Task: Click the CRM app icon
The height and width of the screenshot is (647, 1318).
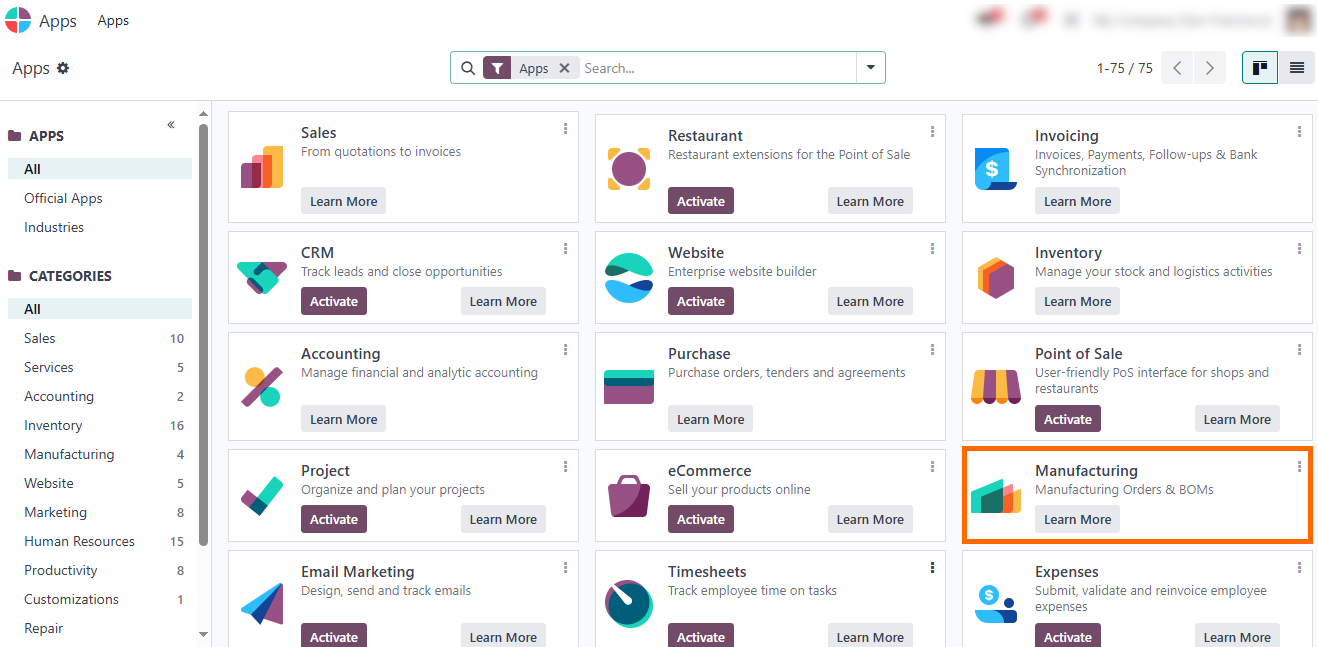Action: tap(262, 277)
